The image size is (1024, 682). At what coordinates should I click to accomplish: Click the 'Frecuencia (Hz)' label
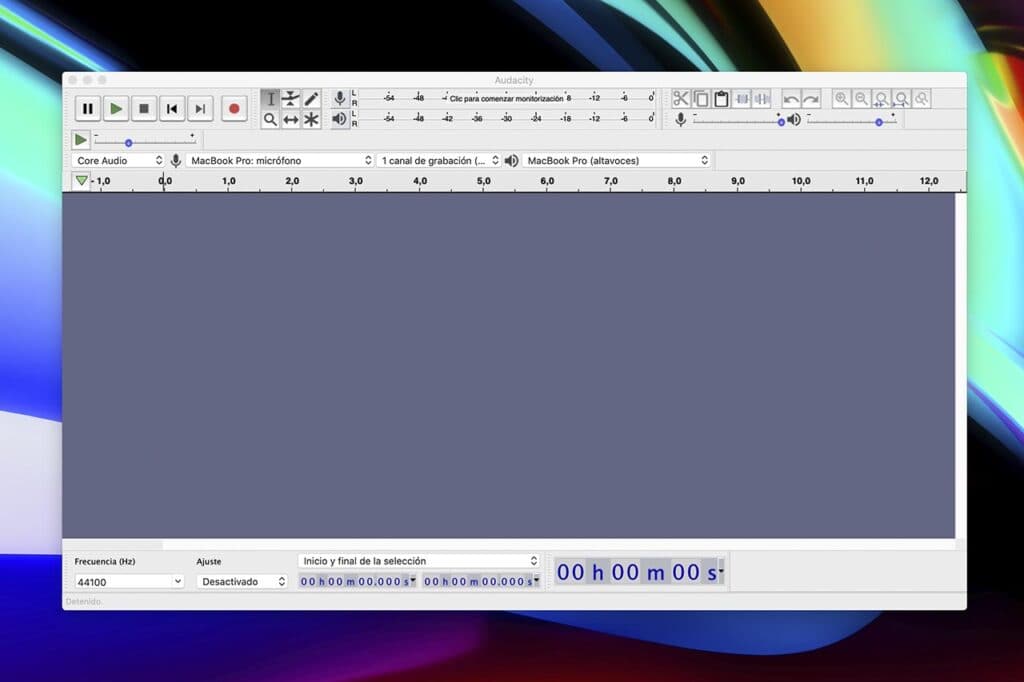pos(104,561)
